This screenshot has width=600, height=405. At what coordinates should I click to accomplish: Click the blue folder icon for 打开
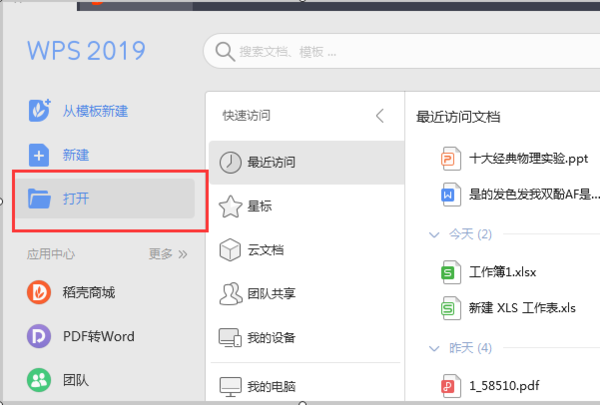39,198
